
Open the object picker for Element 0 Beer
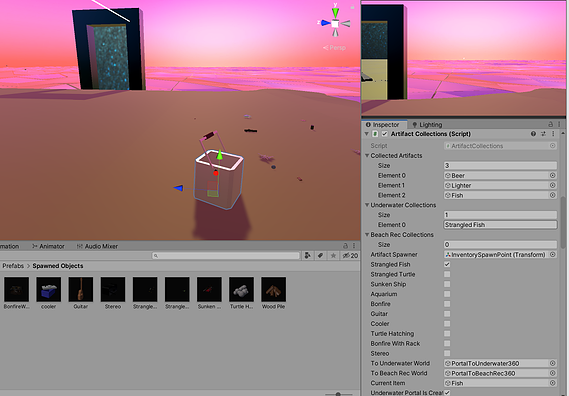pyautogui.click(x=552, y=175)
